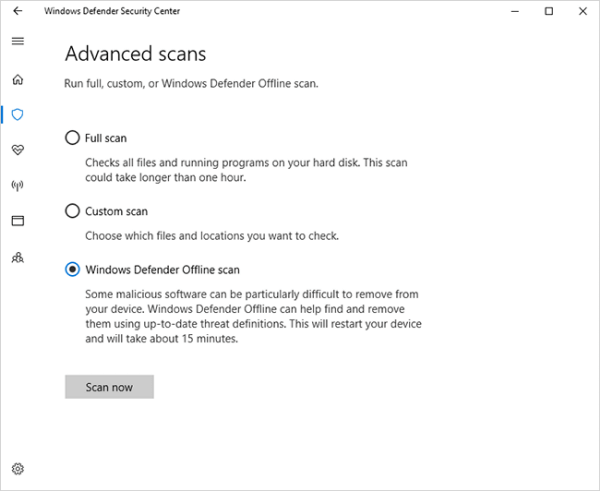
Task: Go back using the title bar arrow
Action: click(x=18, y=11)
